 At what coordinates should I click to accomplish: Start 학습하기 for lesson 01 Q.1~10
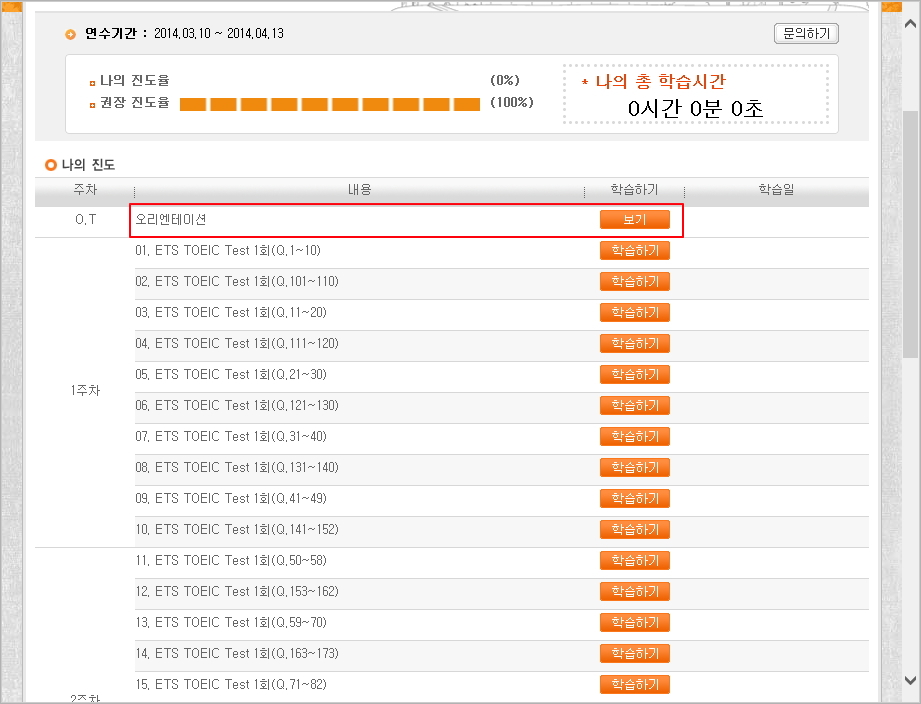634,251
